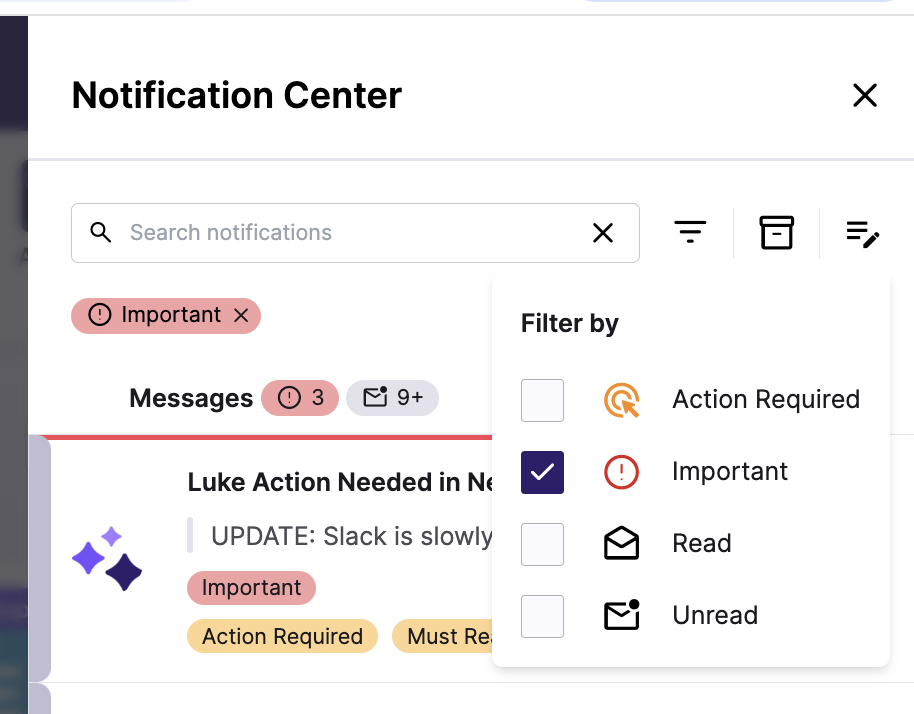Viewport: 914px width, 714px height.
Task: Tick the Unread filter checkbox
Action: point(542,616)
